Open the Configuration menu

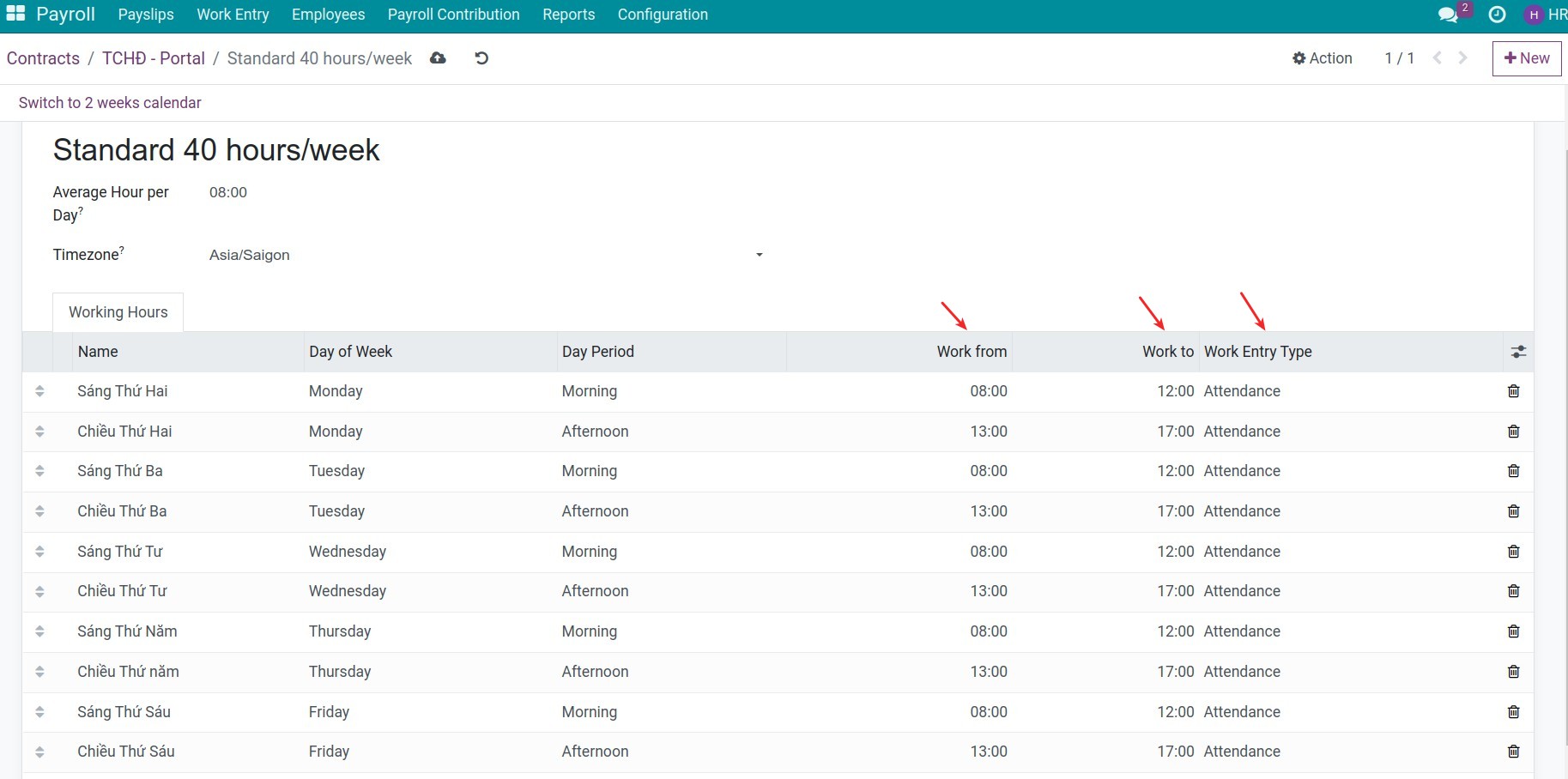[663, 15]
